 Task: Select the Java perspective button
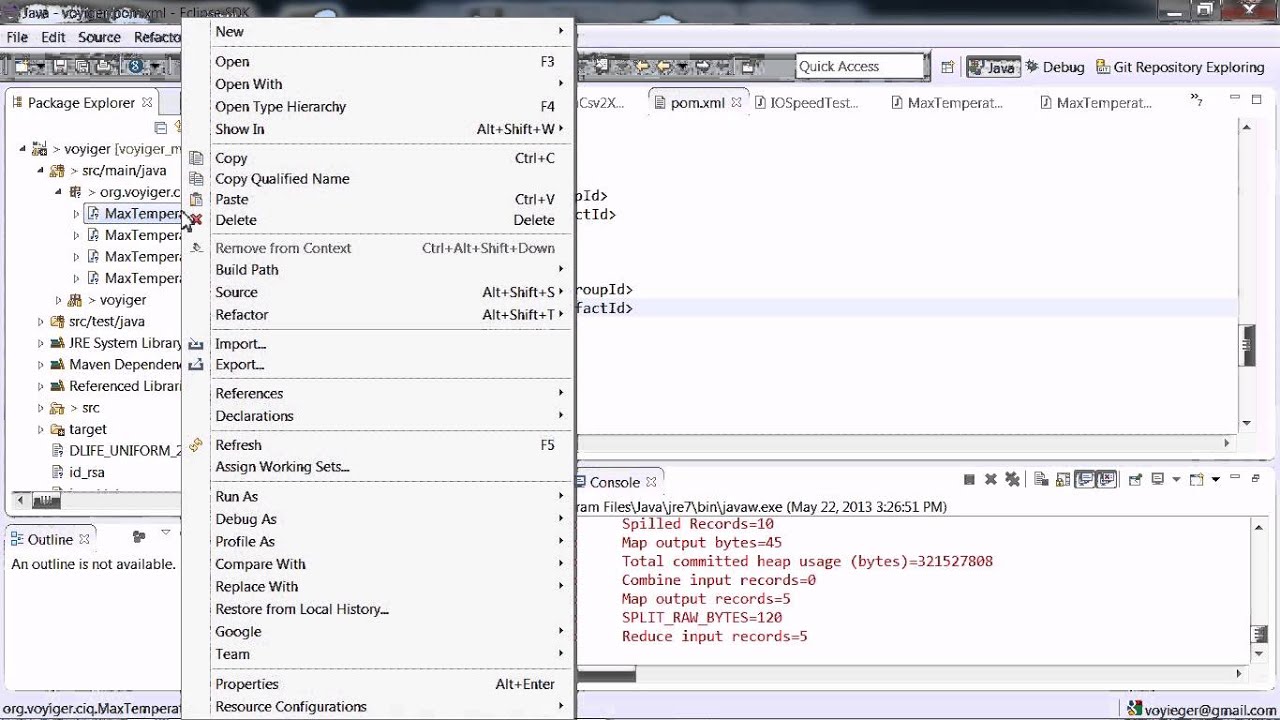[992, 67]
